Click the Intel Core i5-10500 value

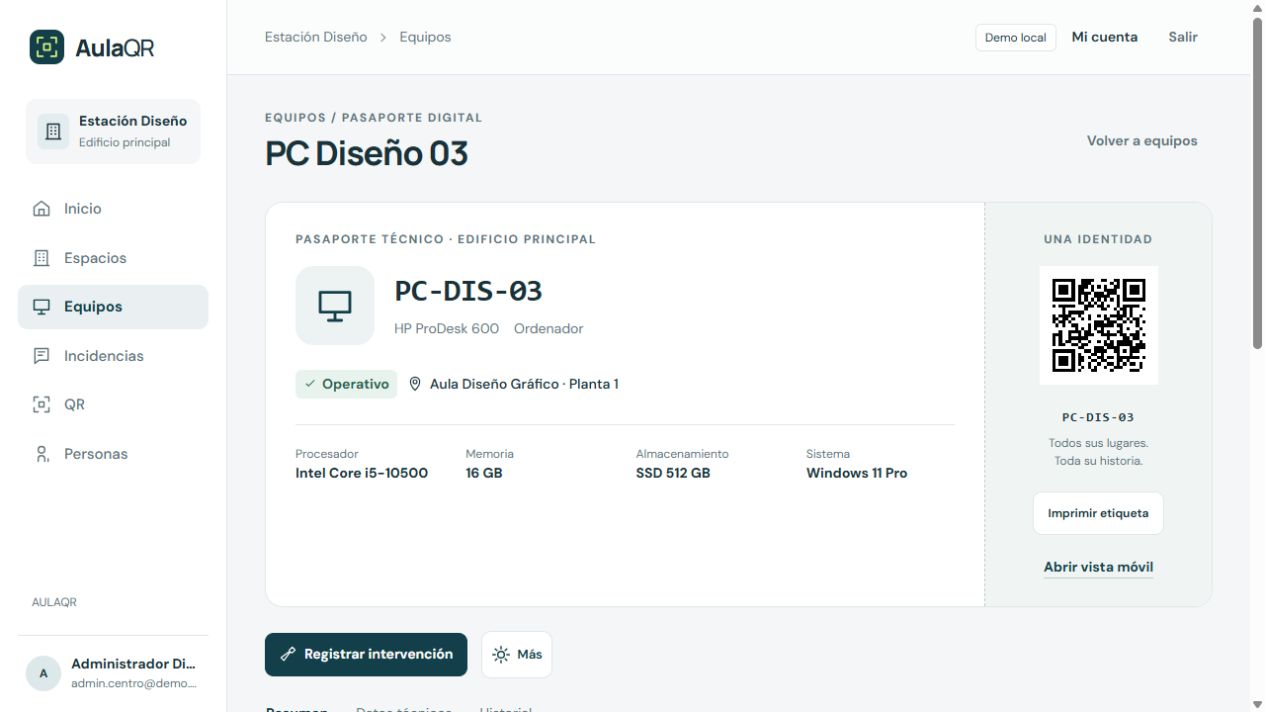362,473
